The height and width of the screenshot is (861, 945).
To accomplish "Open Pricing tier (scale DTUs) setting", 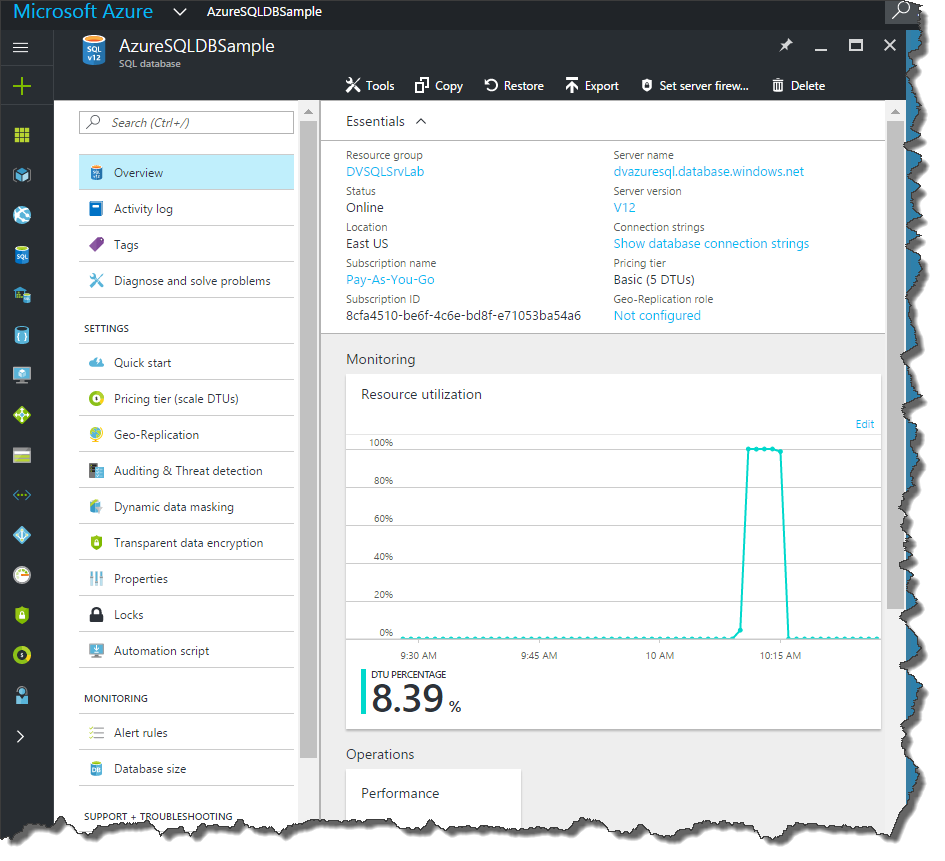I will (x=186, y=399).
